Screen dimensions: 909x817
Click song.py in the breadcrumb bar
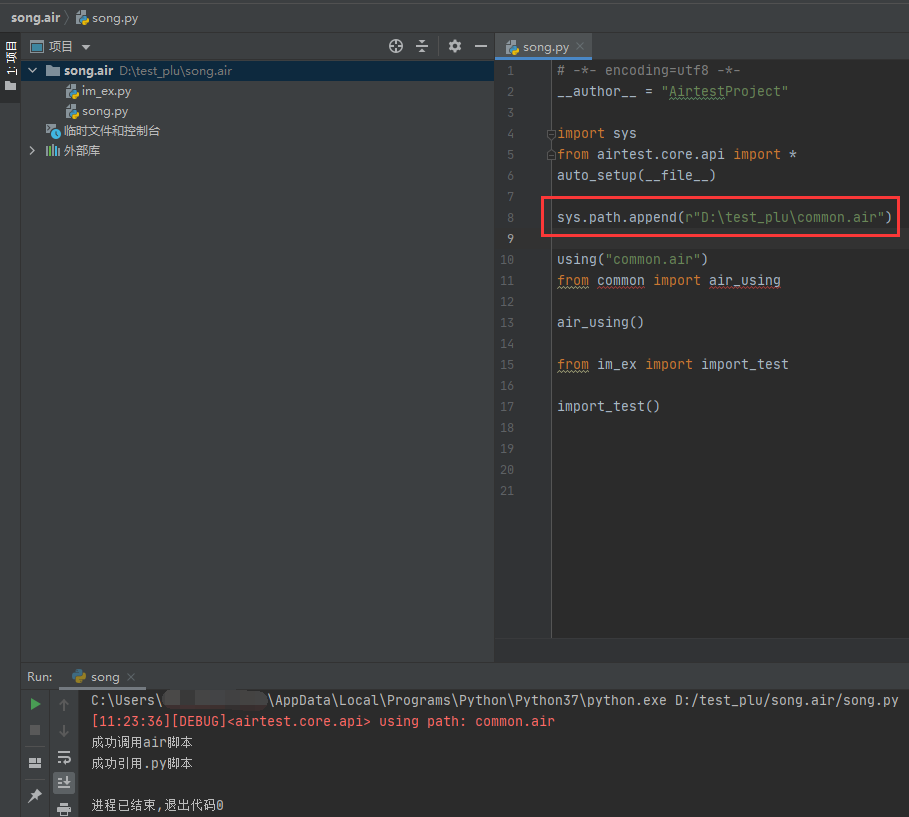(x=115, y=18)
